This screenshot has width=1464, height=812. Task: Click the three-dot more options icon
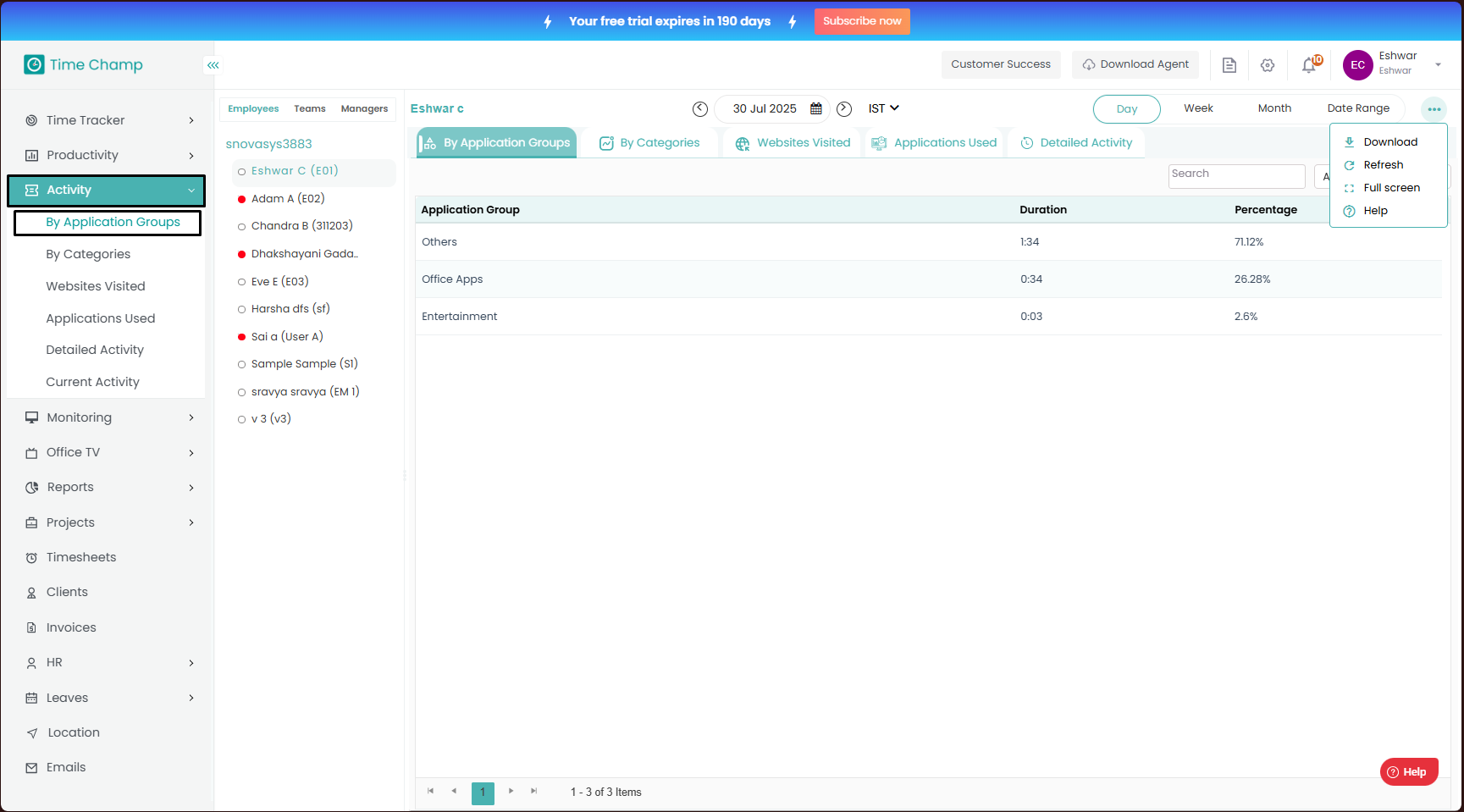point(1434,109)
